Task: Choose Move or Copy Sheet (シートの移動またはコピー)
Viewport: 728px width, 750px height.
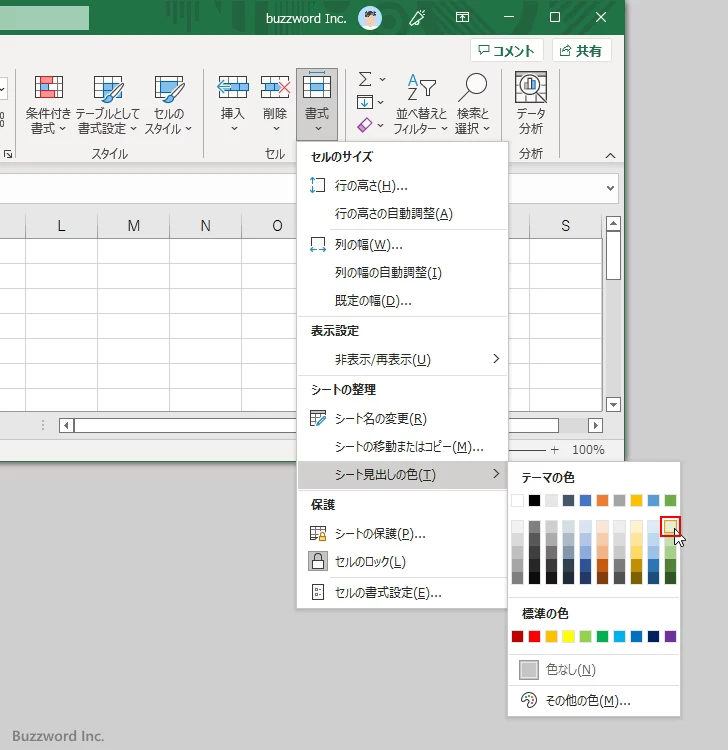Action: [402, 447]
